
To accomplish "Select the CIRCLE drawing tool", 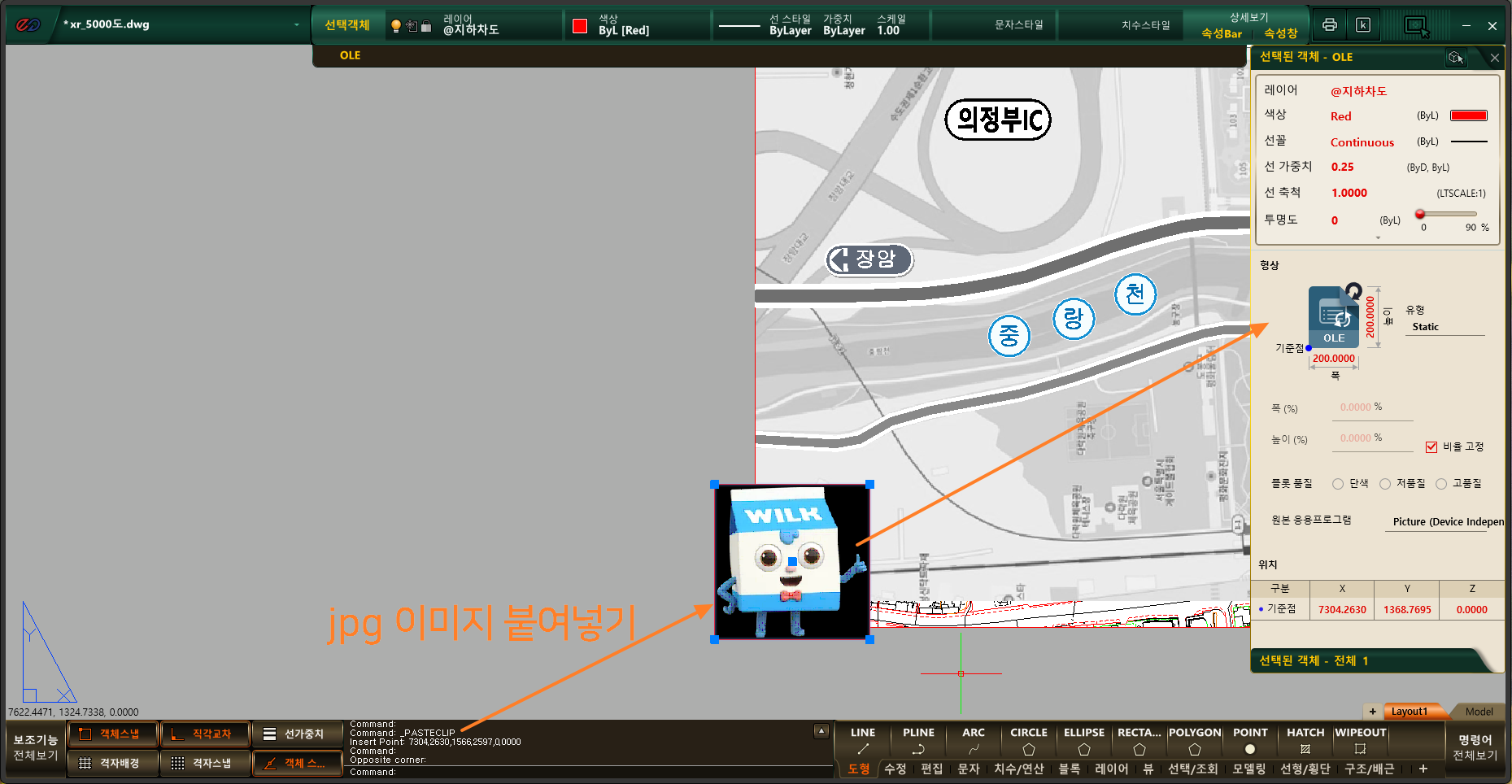I will [1029, 741].
